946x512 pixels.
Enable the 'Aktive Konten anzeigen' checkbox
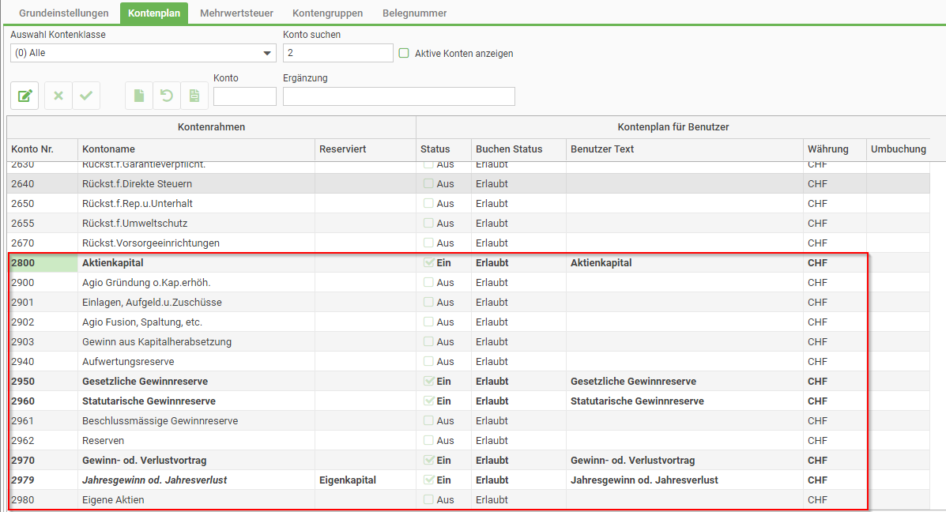point(404,53)
